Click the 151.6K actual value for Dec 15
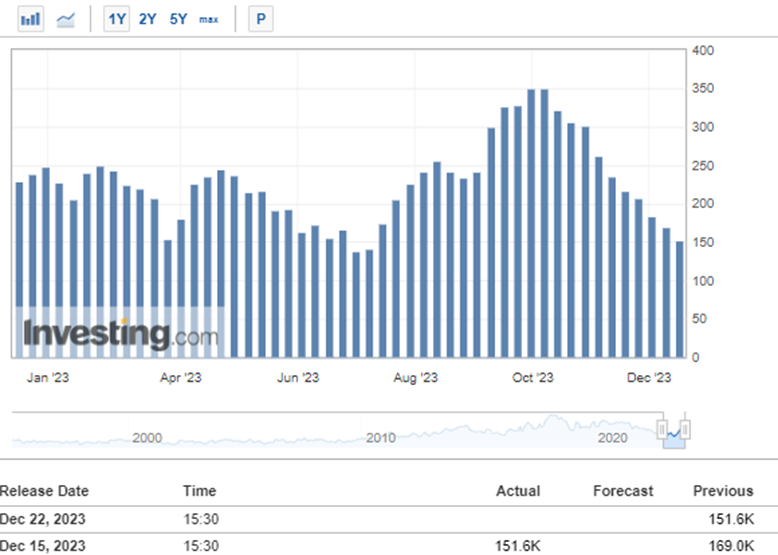778x555 pixels. click(518, 546)
